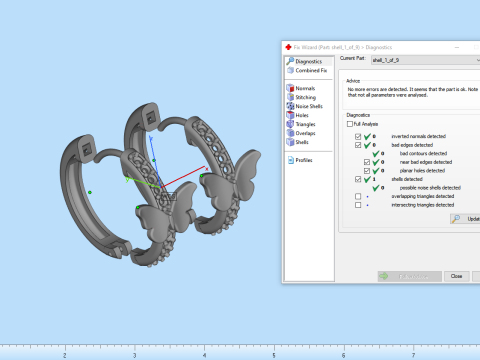
Task: Toggle near bad edges detected checkbox
Action: (367, 162)
